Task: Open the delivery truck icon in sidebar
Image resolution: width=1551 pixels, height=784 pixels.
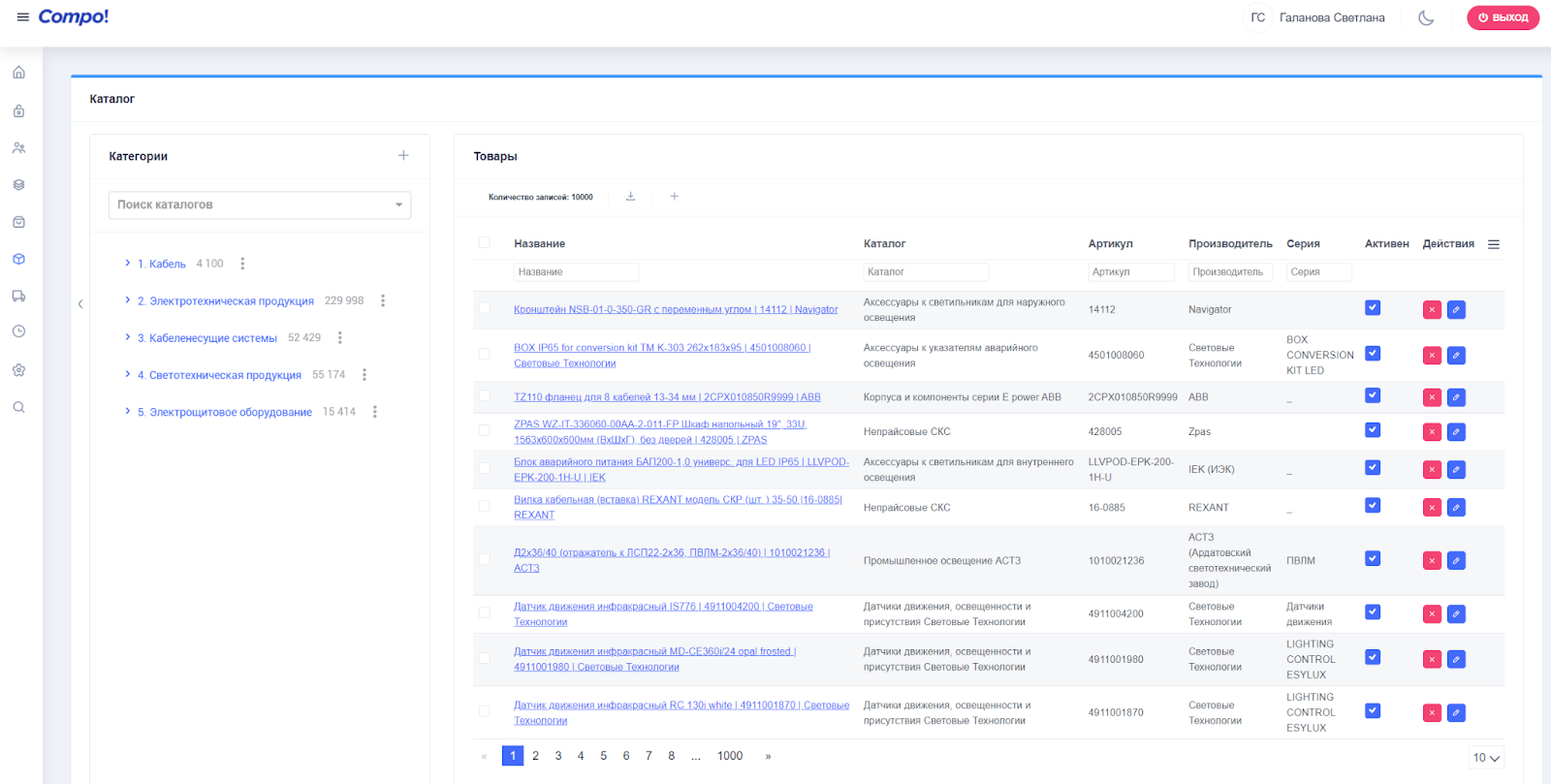Action: 18,297
